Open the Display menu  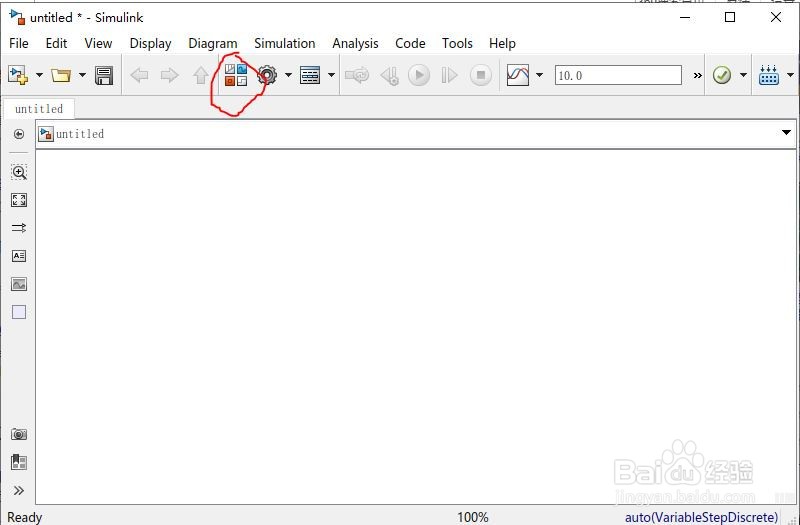click(x=151, y=43)
